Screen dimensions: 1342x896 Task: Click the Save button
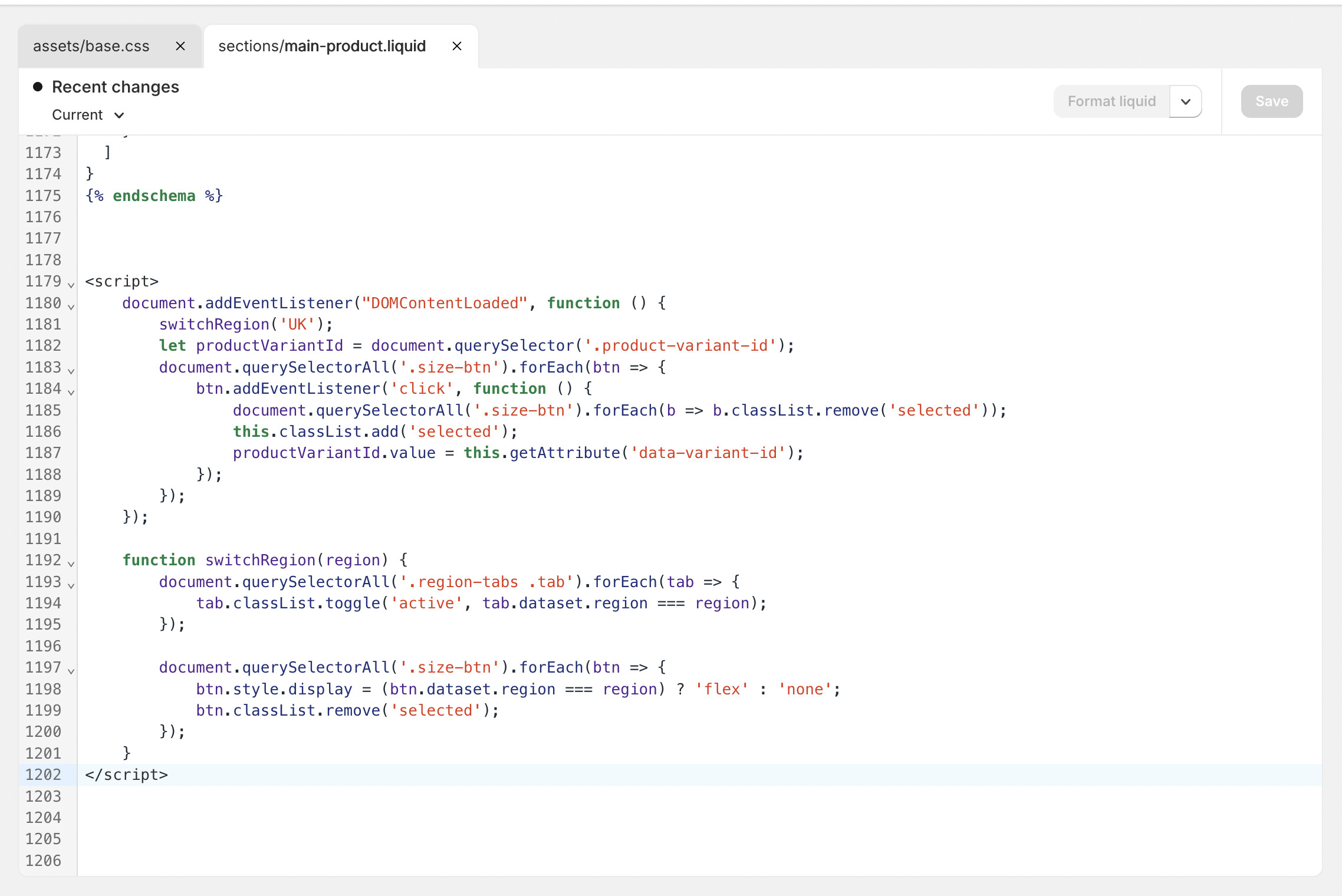(1272, 101)
